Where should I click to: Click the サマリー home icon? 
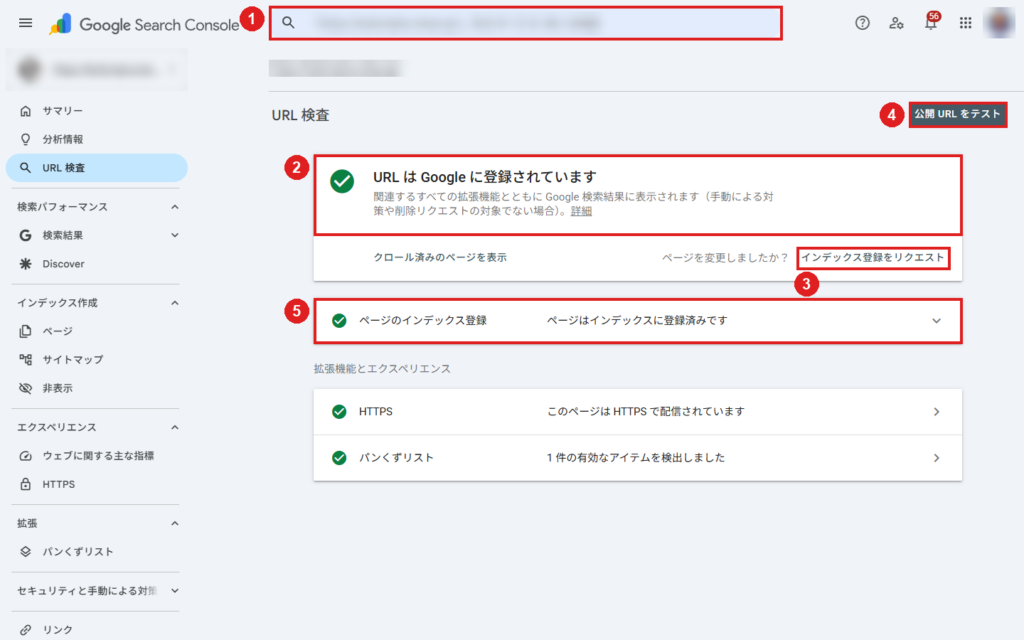pos(25,111)
